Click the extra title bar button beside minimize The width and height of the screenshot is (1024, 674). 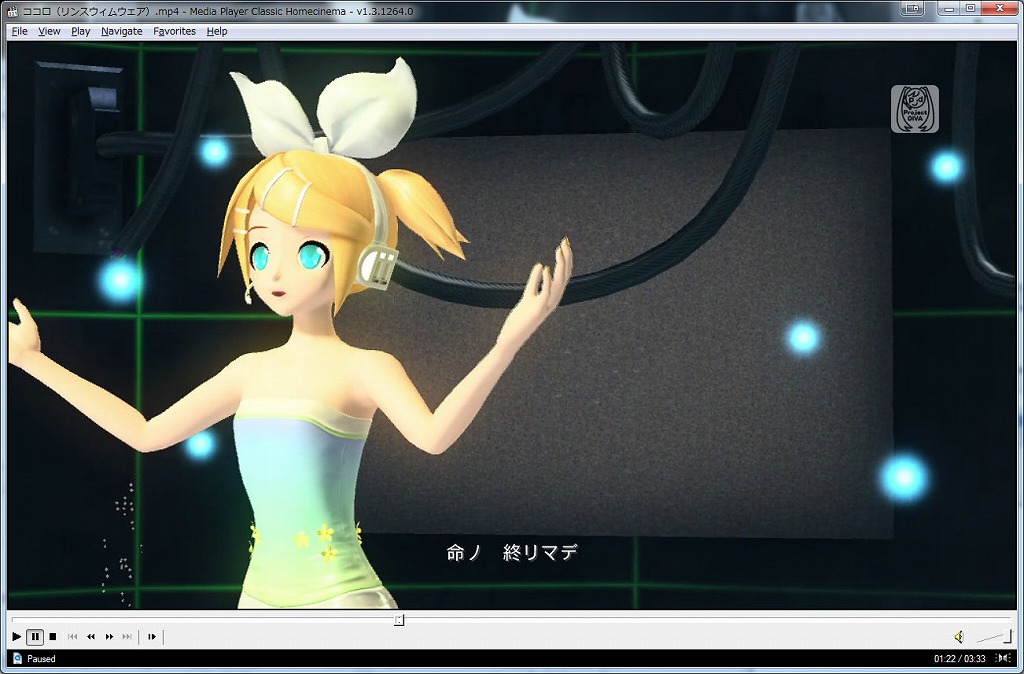914,8
